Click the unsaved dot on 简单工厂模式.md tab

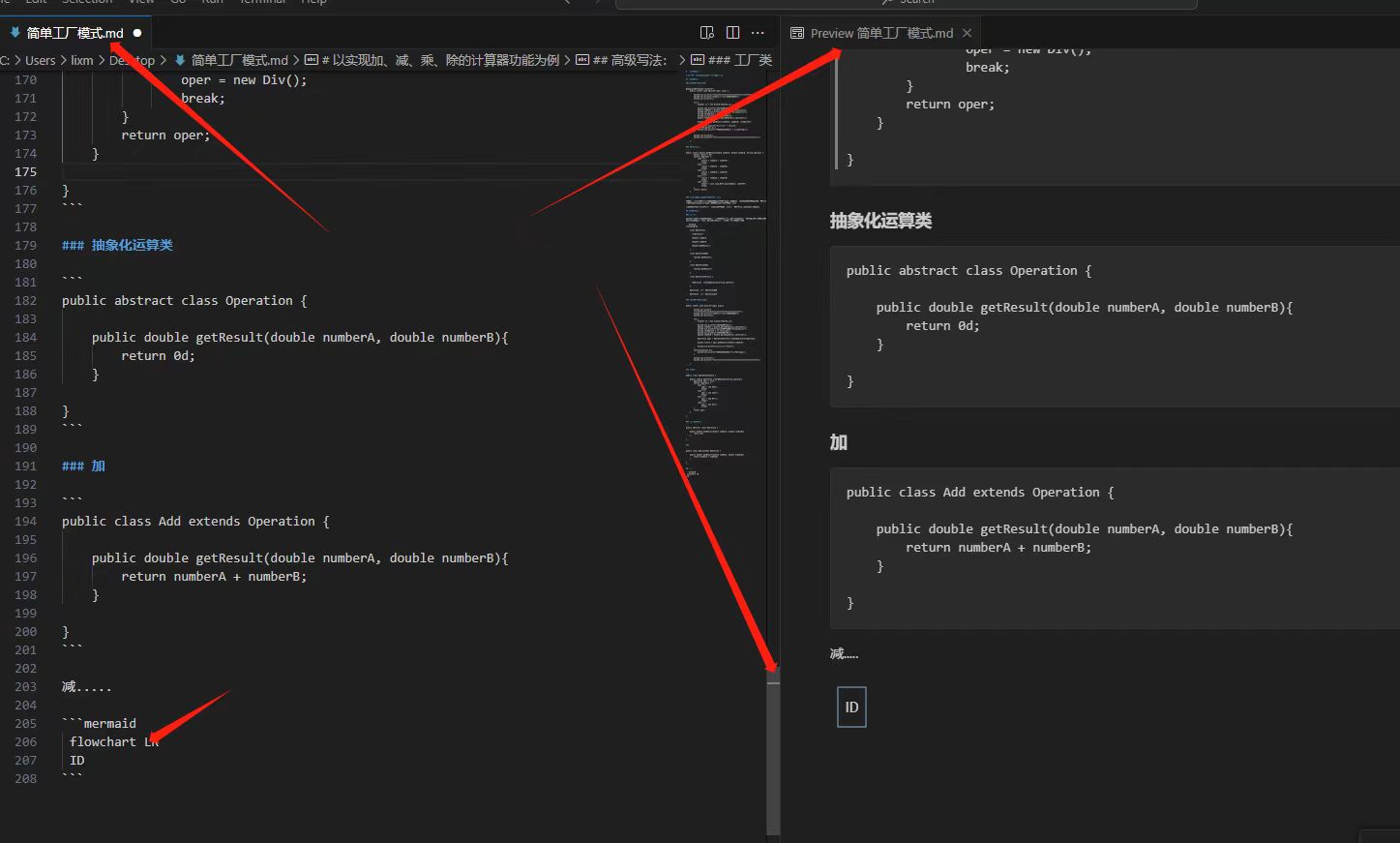pyautogui.click(x=136, y=33)
